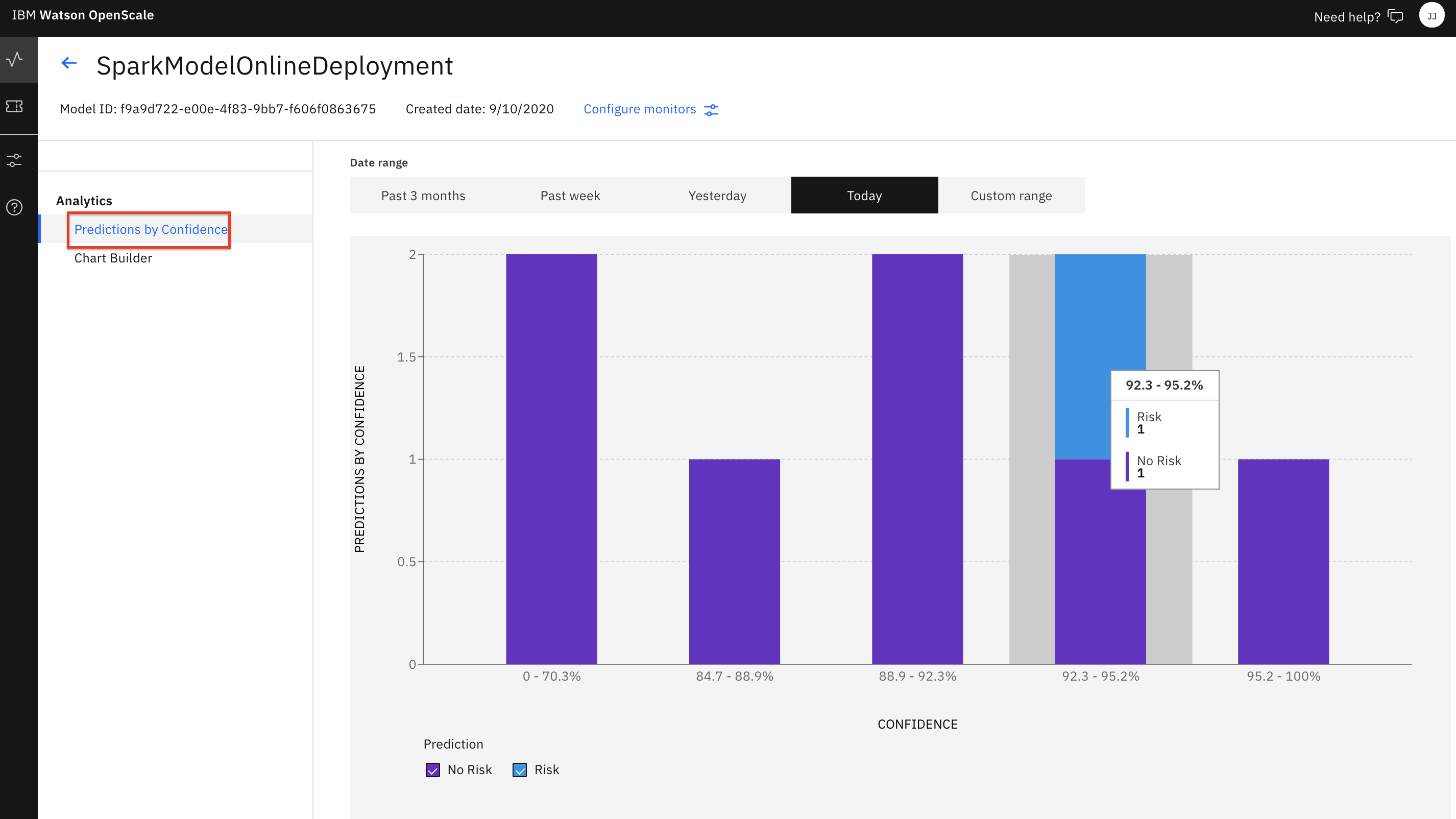Click the 0 - 70.3% confidence bar
The width and height of the screenshot is (1456, 819).
551,458
